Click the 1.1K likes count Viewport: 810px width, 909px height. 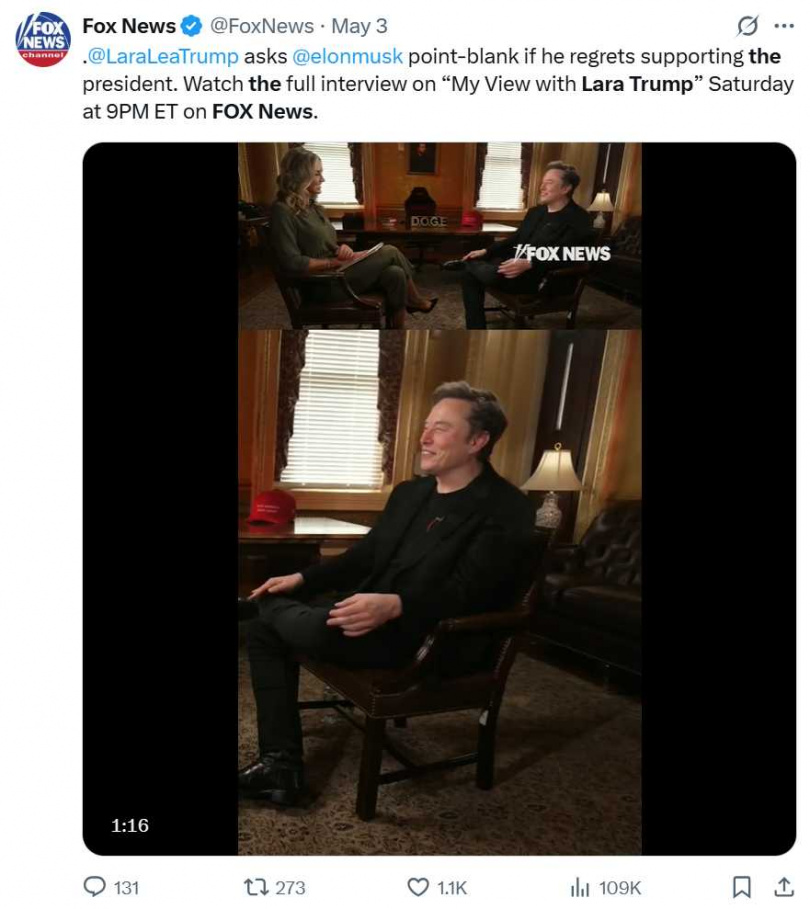tap(452, 887)
